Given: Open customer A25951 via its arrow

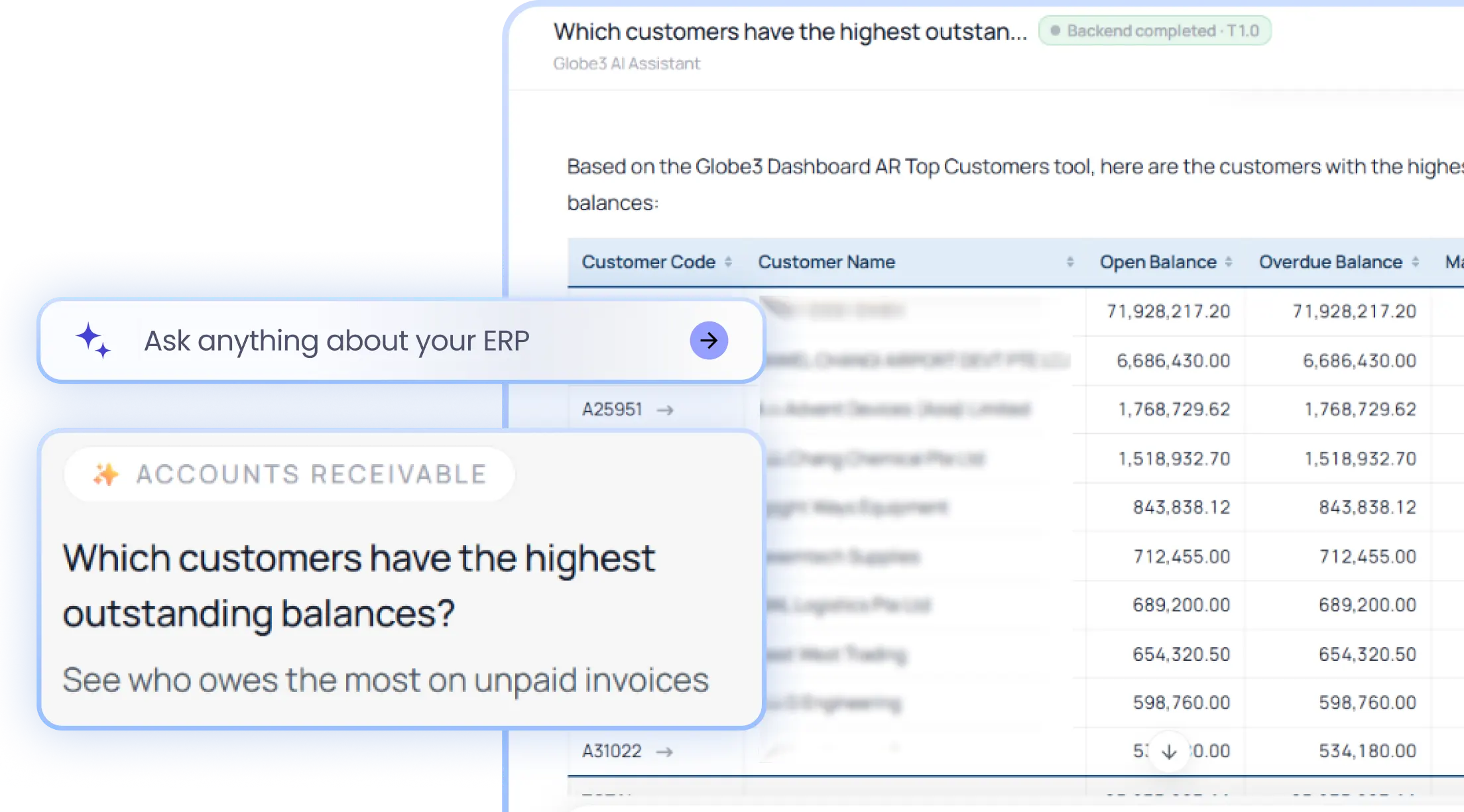Looking at the screenshot, I should point(665,410).
